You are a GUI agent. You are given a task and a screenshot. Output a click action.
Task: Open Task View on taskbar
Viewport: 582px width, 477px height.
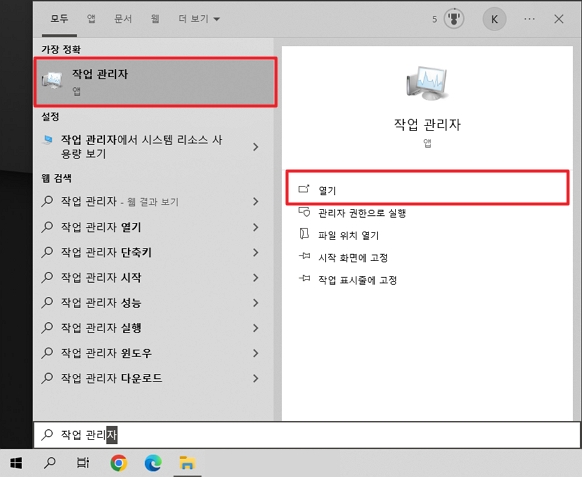coord(83,463)
